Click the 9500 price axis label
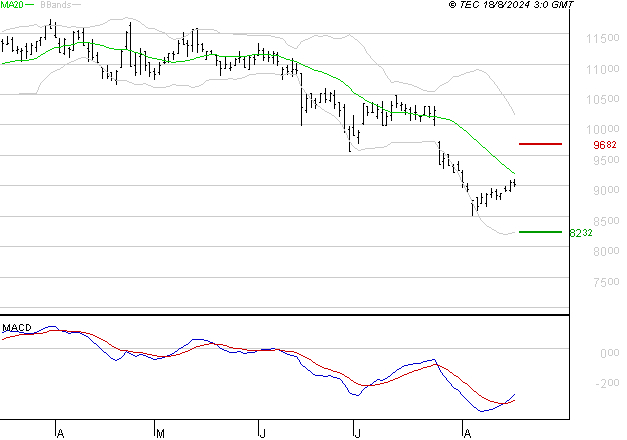The image size is (627, 440). (606, 160)
